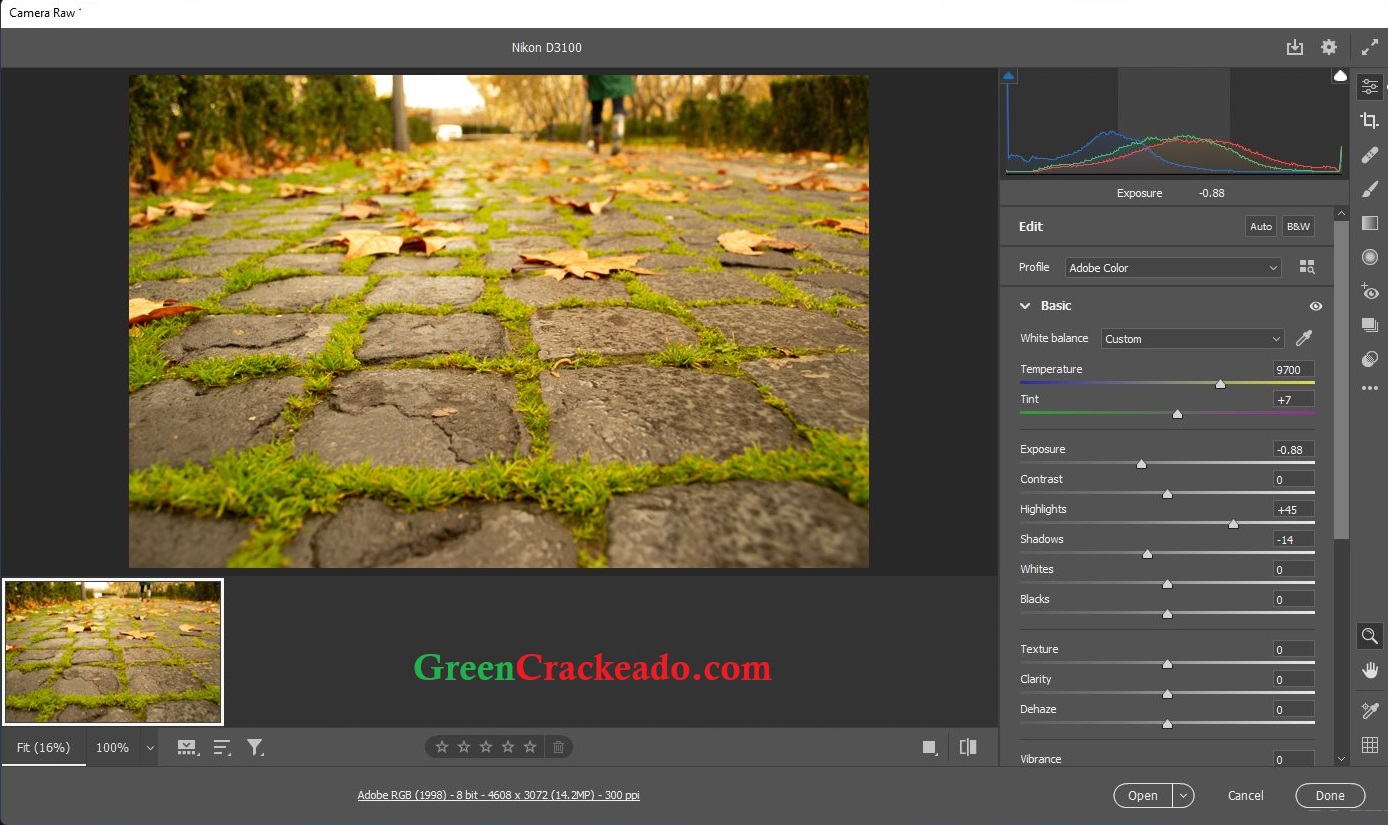1388x825 pixels.
Task: Select the Hand tool
Action: (x=1370, y=670)
